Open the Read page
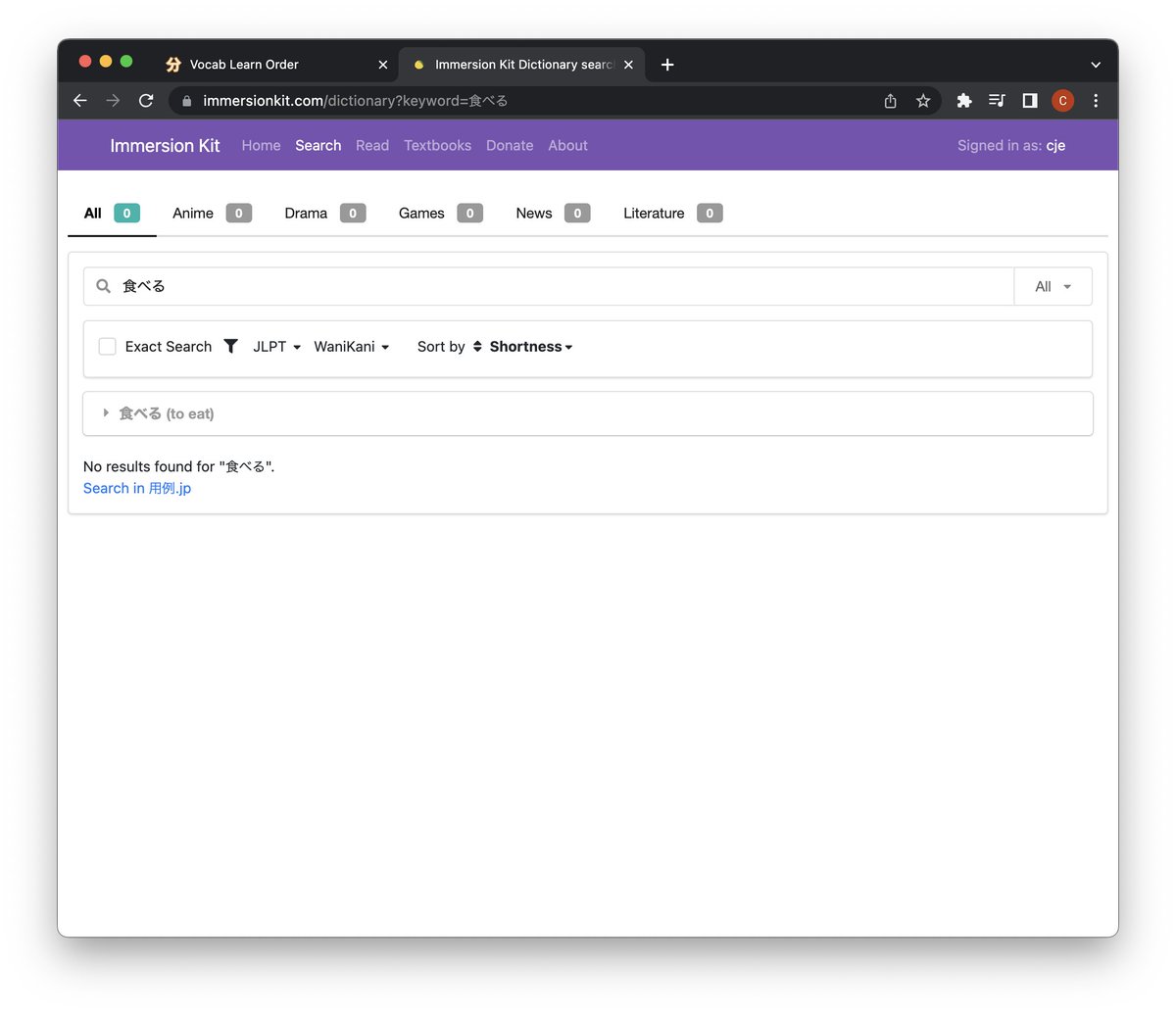The width and height of the screenshot is (1176, 1013). [x=372, y=145]
